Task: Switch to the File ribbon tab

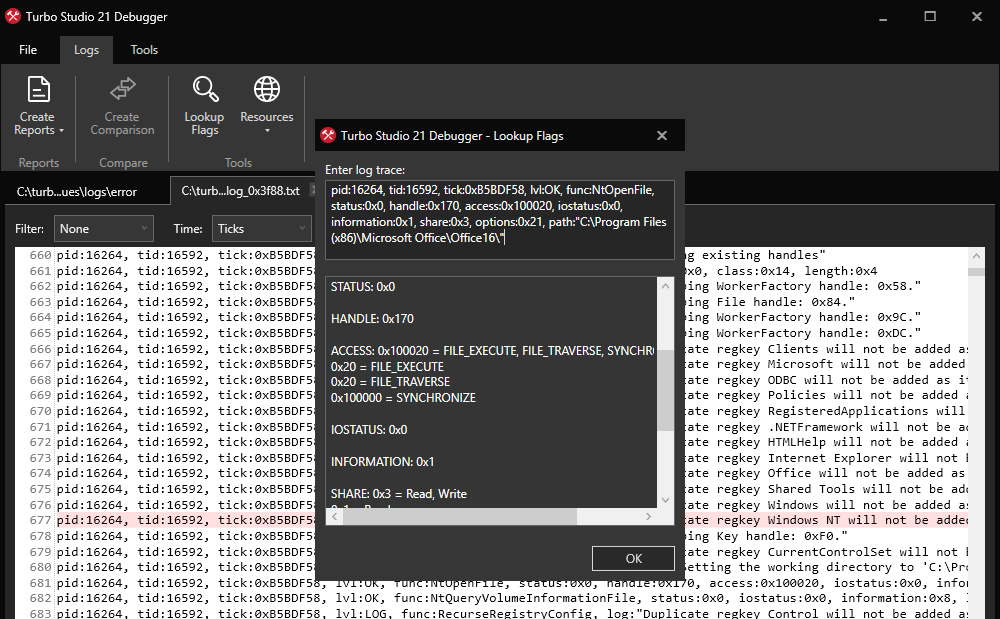Action: [x=28, y=49]
